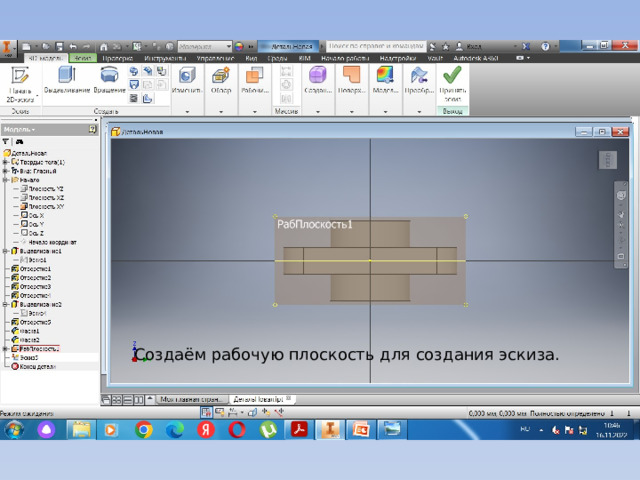Switch to Моя главная страница document tab

(x=191, y=399)
